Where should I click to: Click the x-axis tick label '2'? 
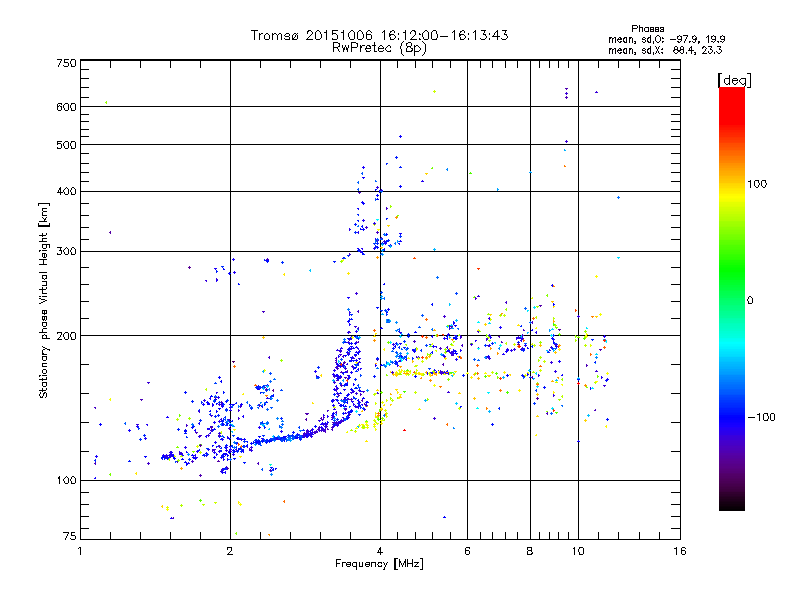(x=230, y=551)
